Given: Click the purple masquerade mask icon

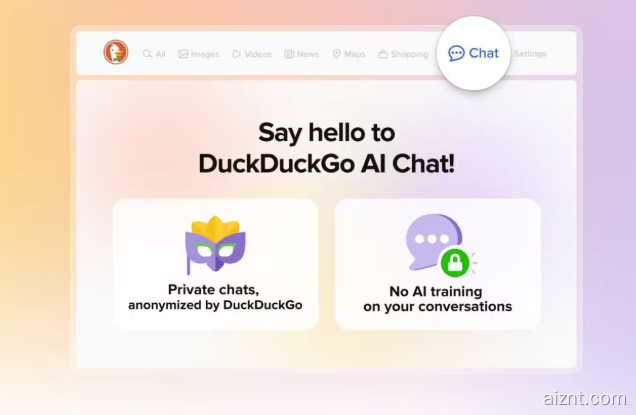Looking at the screenshot, I should 215,245.
